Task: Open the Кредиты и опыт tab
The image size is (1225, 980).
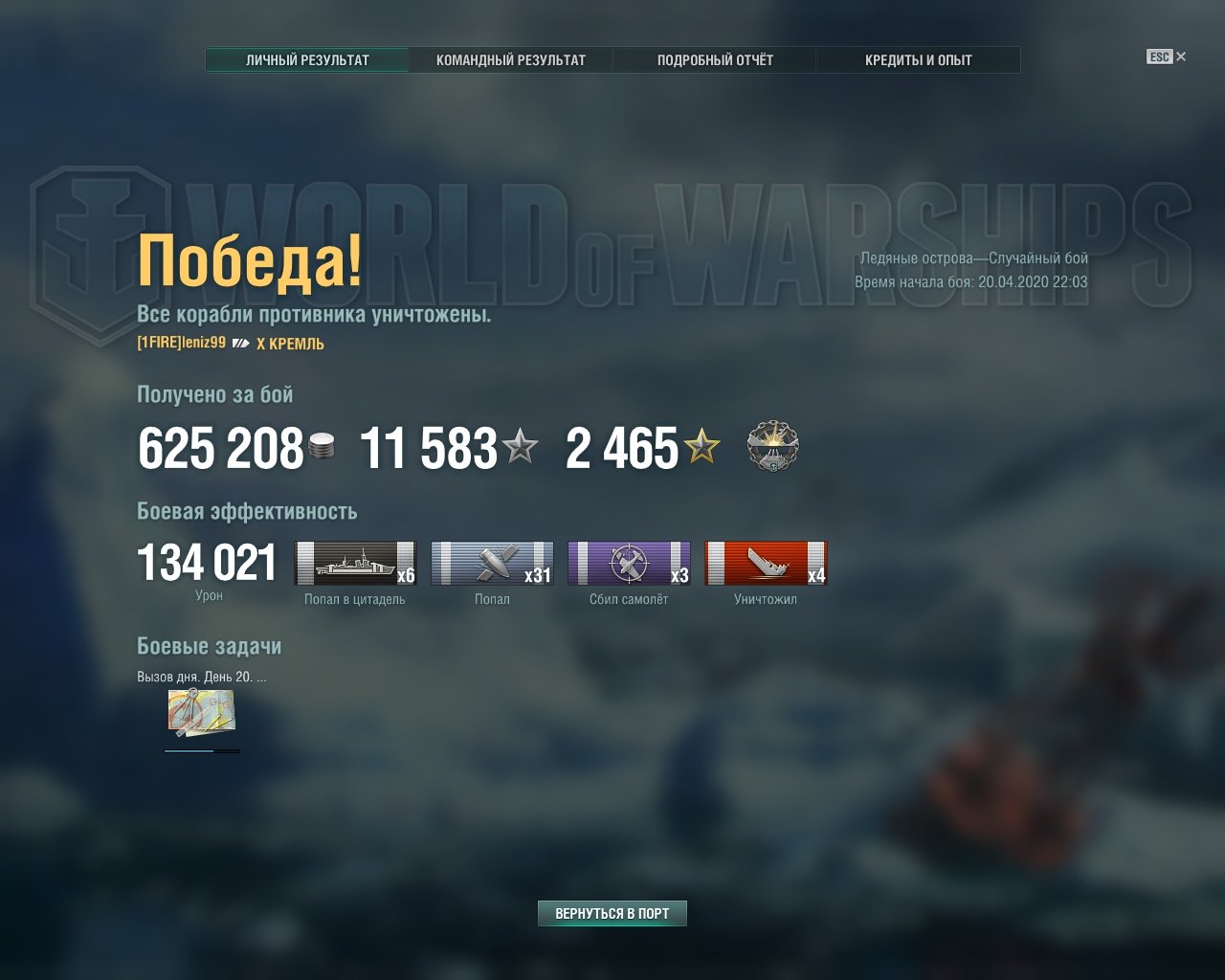Action: (x=919, y=59)
